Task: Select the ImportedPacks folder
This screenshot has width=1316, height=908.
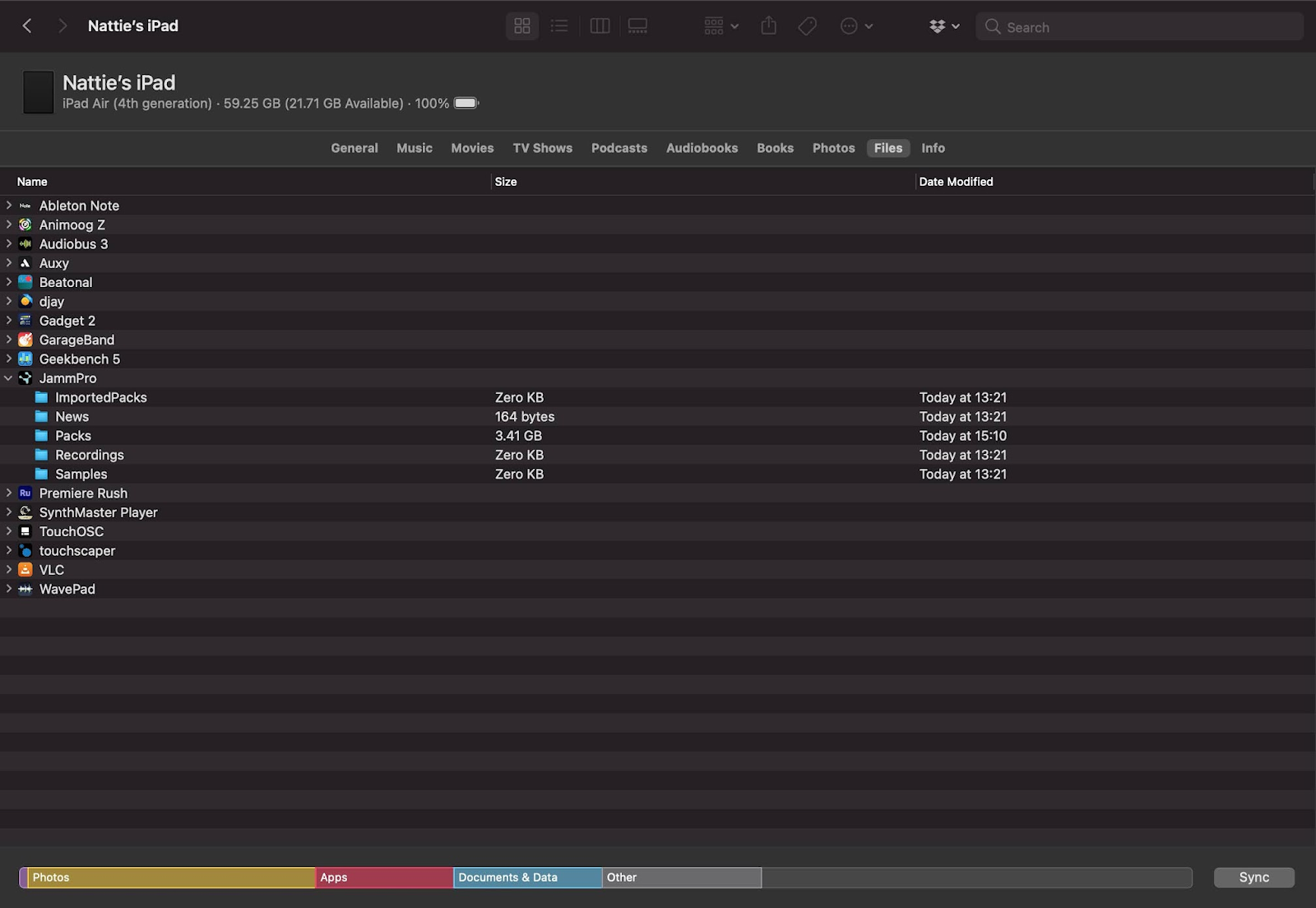Action: pos(658,397)
